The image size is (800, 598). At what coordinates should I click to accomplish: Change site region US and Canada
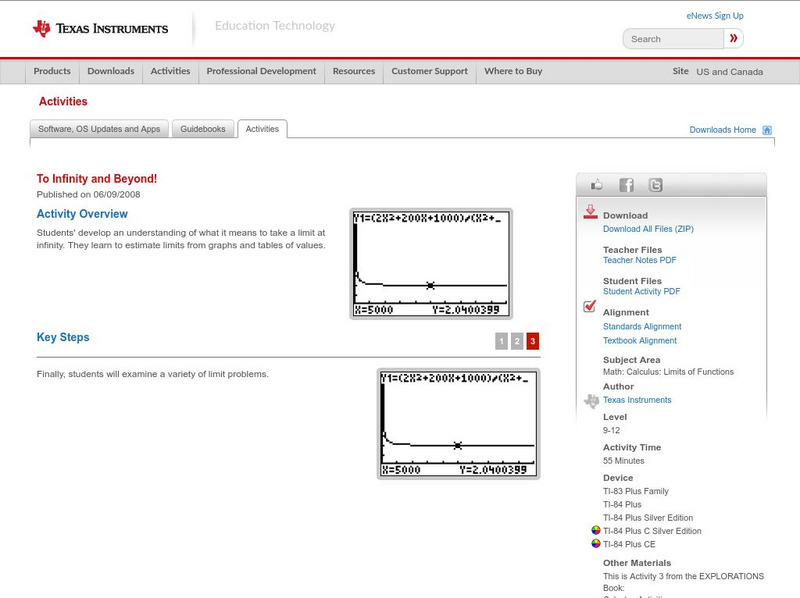click(730, 72)
